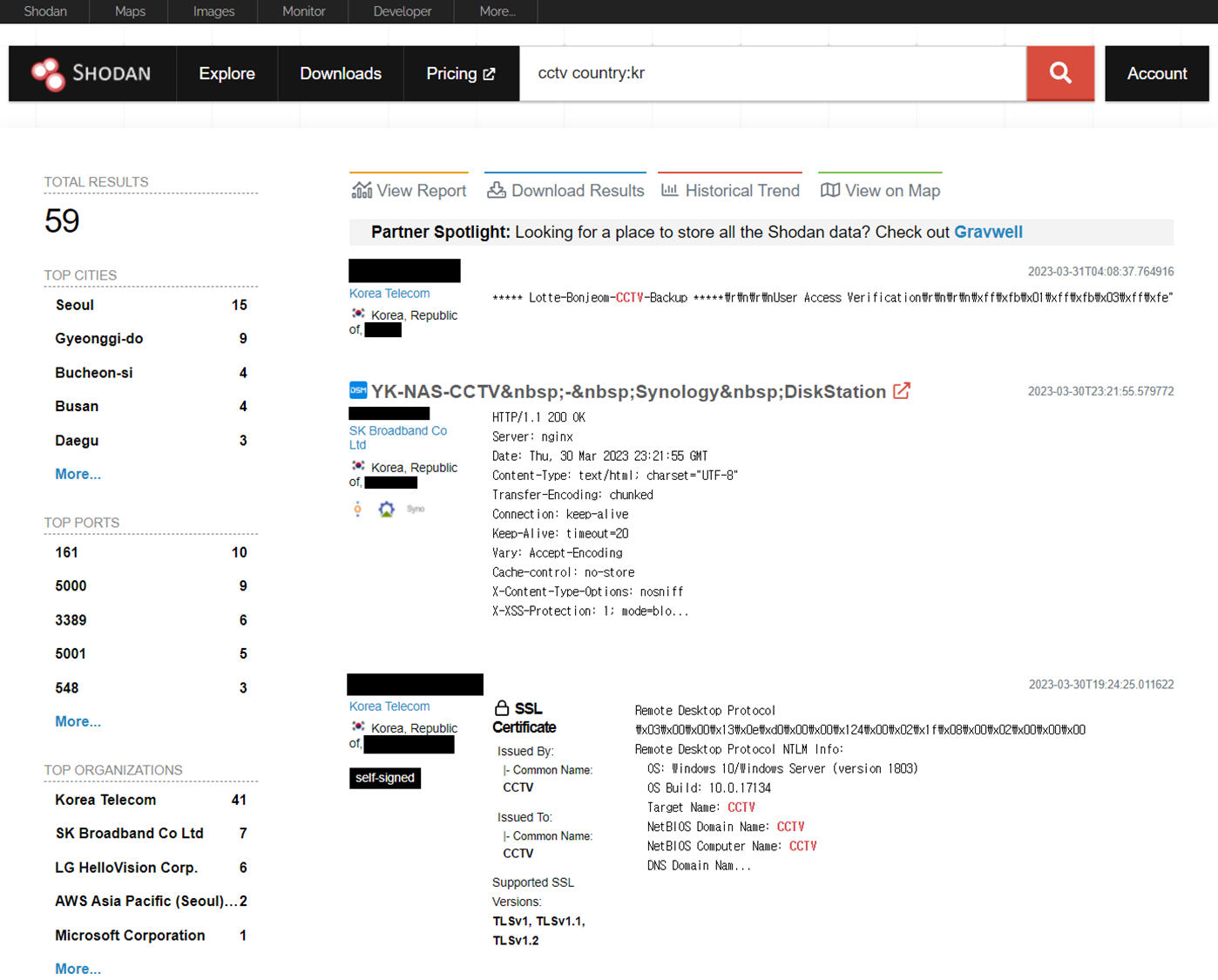Click the red search magnifier button
Screen dimensions: 1218x980
pyautogui.click(x=1060, y=73)
